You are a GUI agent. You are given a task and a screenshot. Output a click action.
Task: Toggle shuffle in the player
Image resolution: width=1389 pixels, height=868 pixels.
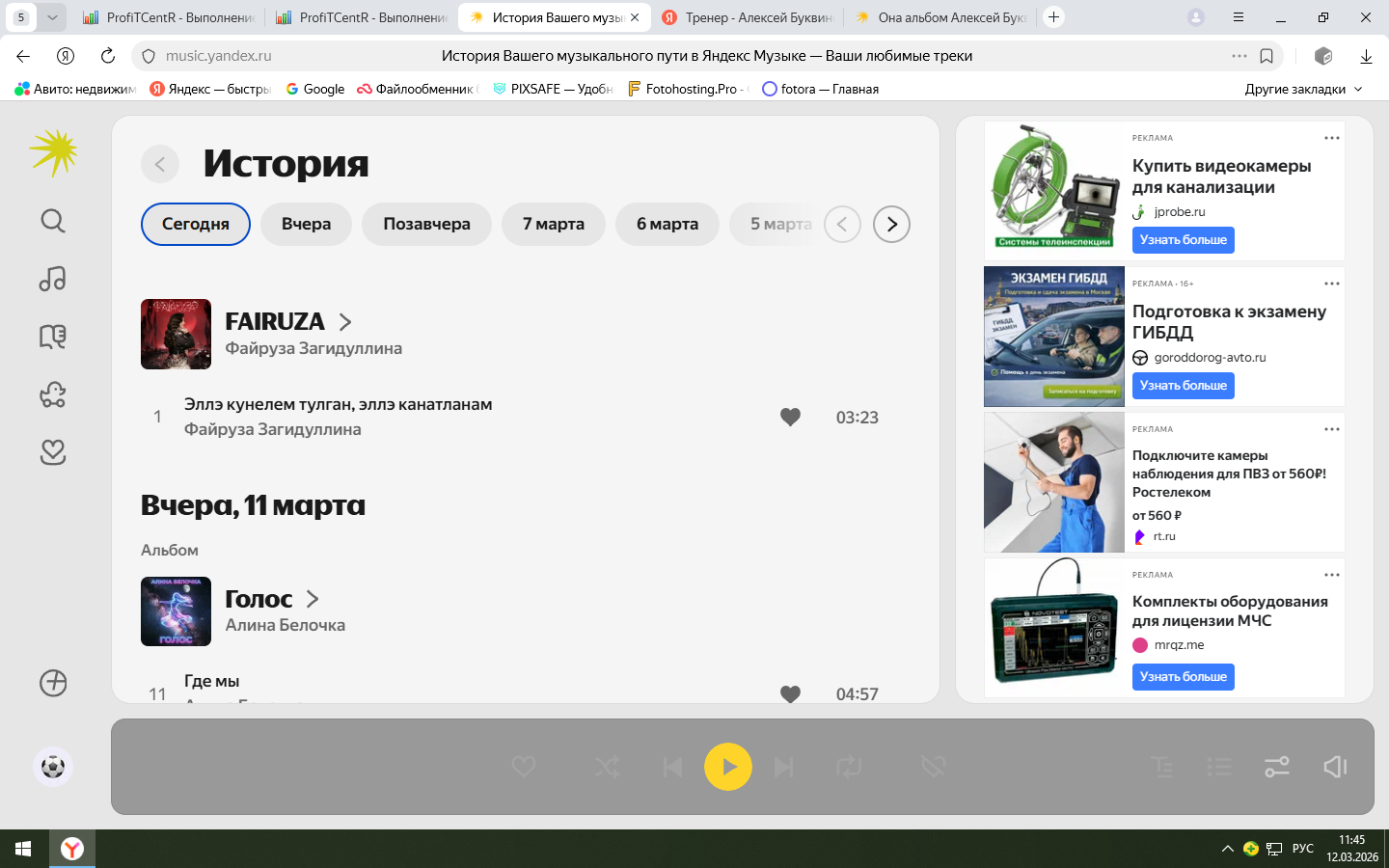point(608,767)
